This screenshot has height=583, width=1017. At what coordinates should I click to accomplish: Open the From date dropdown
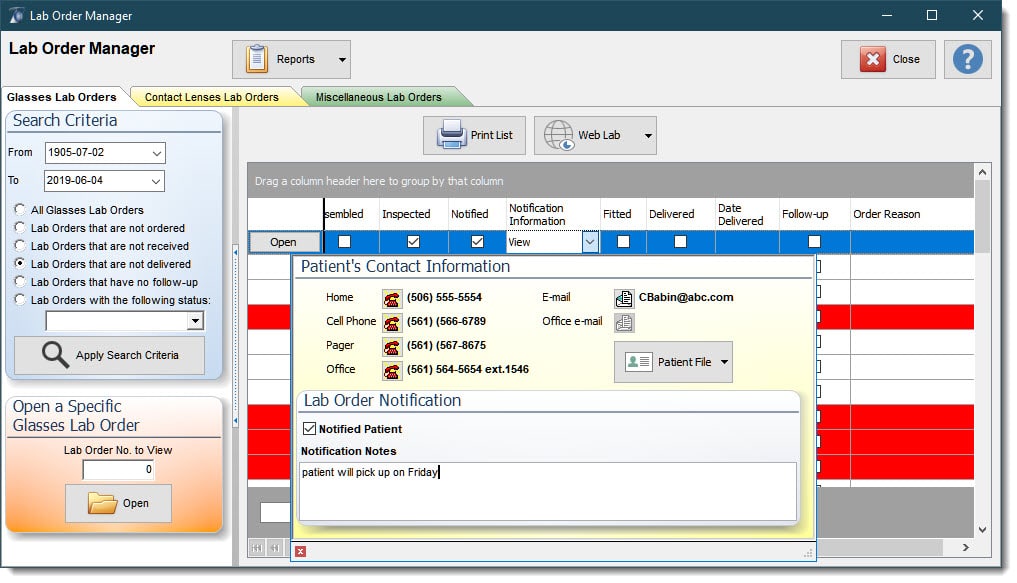[157, 153]
